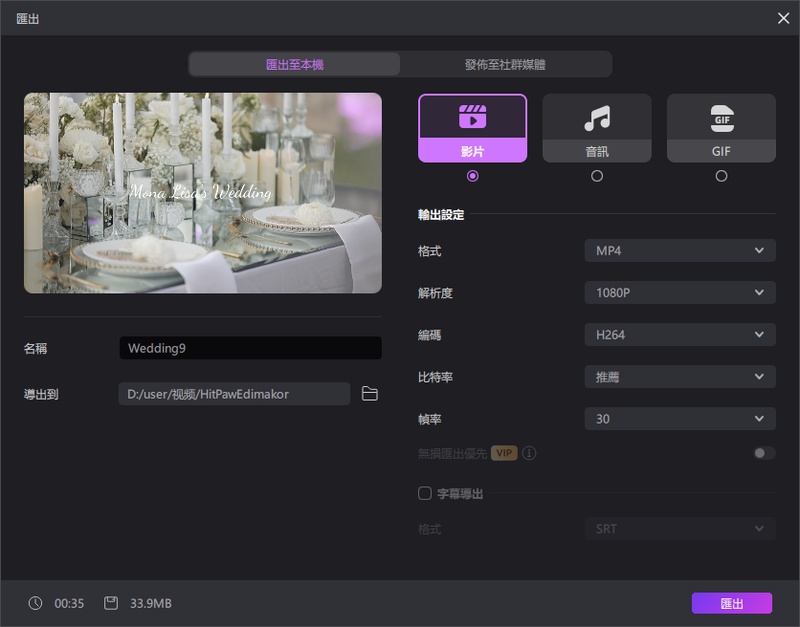This screenshot has height=627, width=800.
Task: Click the file size disk icon
Action: (x=111, y=603)
